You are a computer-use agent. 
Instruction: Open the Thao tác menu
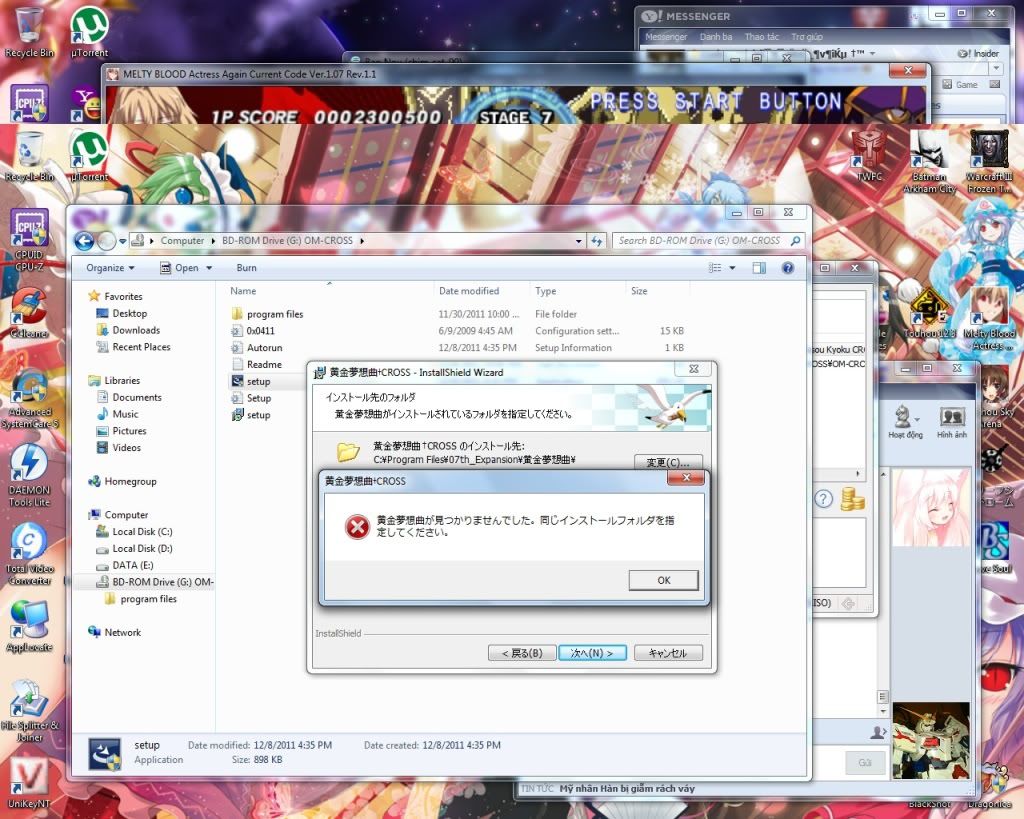tap(761, 37)
